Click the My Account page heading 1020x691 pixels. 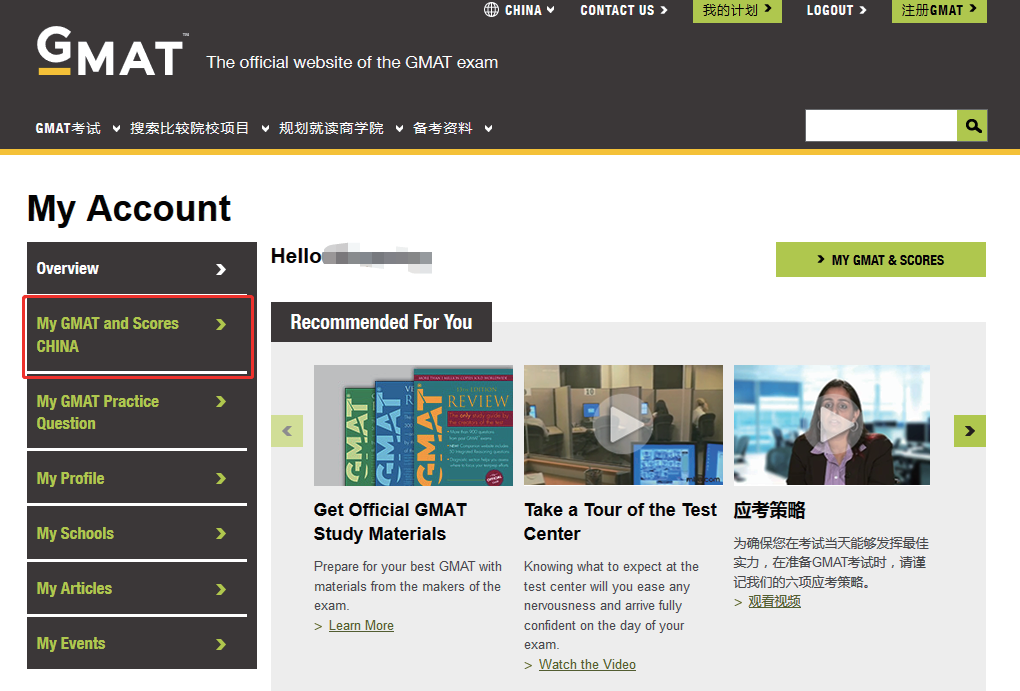click(129, 209)
